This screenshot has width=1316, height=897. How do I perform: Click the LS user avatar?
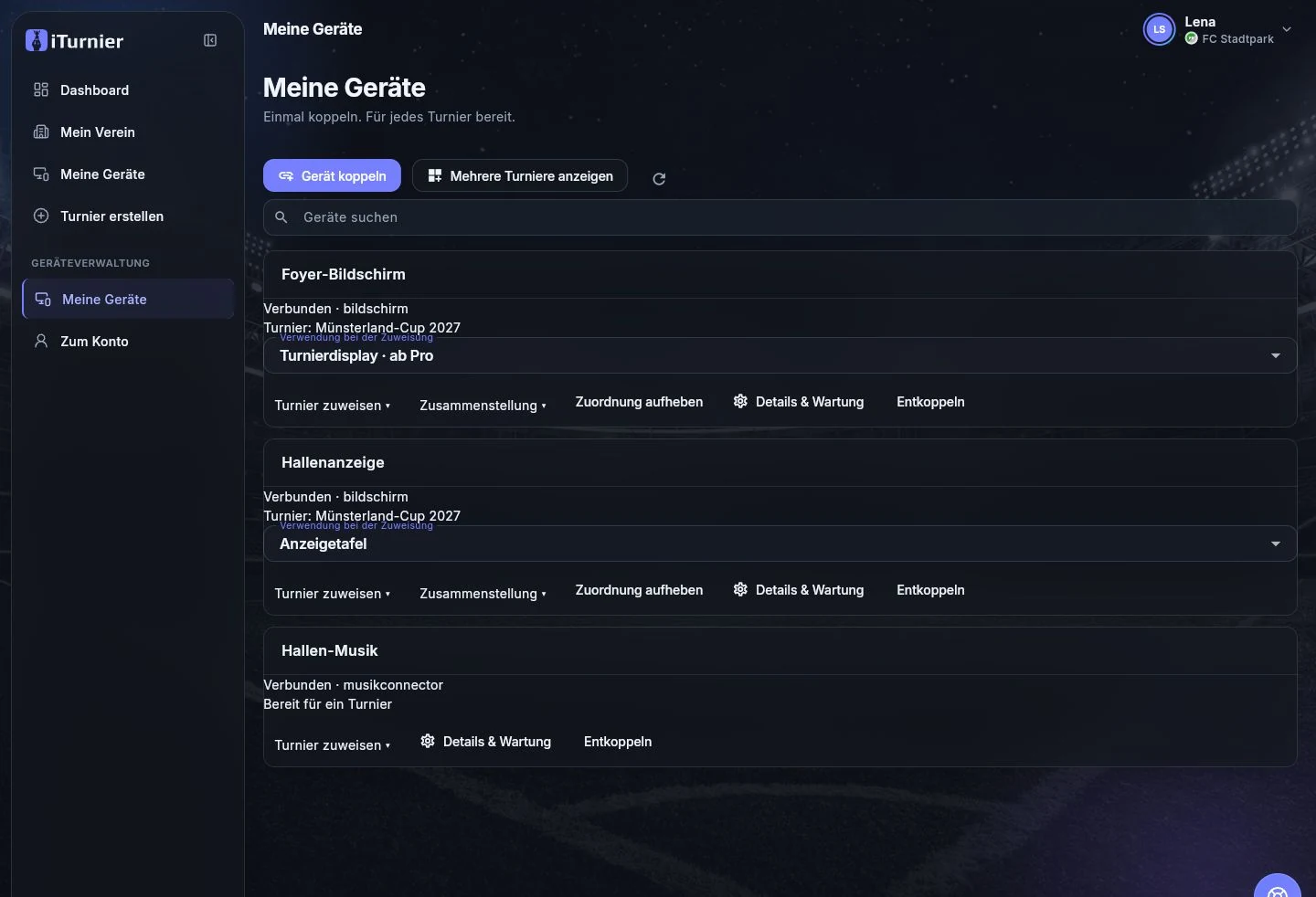[1159, 29]
